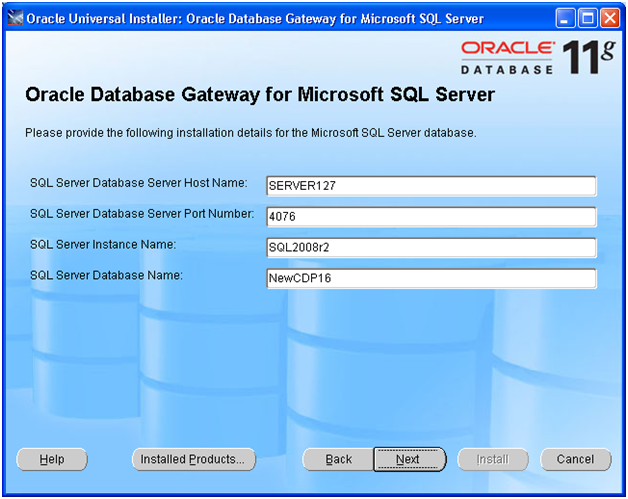Click the 'Please provide the following installation details' text

pyautogui.click(x=251, y=133)
